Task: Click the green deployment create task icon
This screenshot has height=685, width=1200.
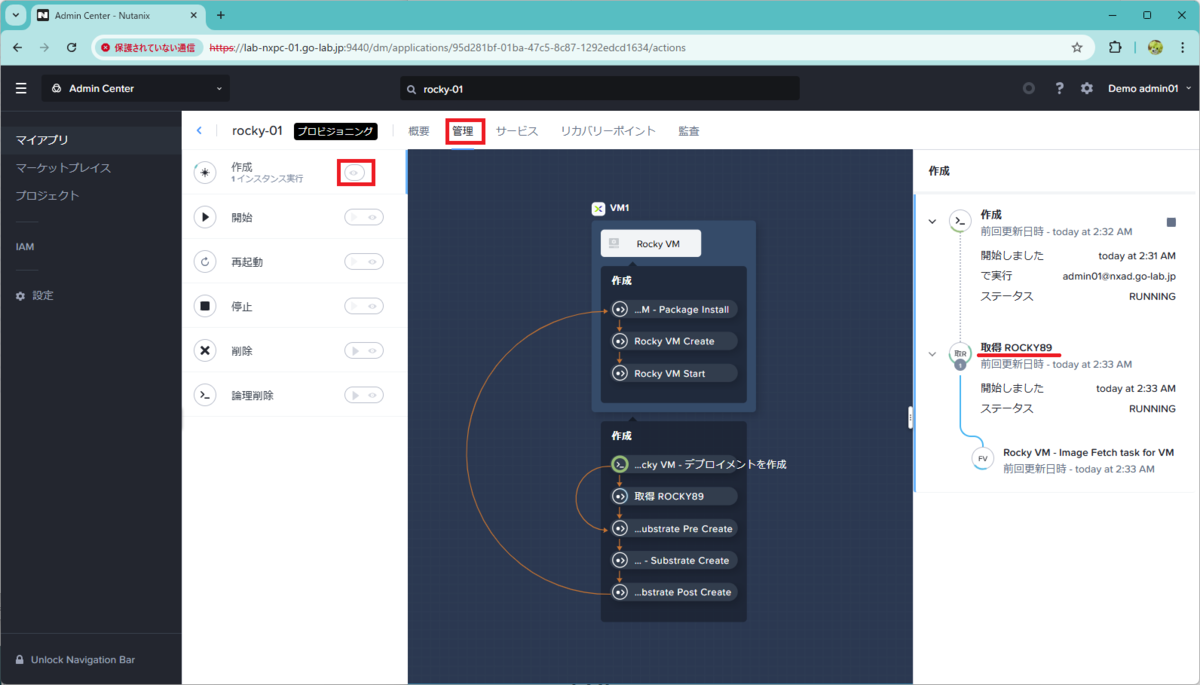Action: 619,464
